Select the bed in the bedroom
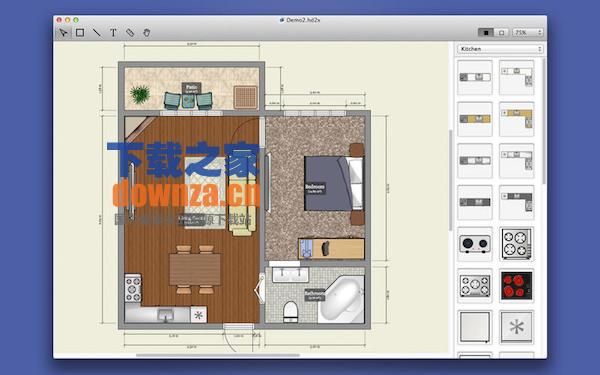The width and height of the screenshot is (600, 375). 333,183
